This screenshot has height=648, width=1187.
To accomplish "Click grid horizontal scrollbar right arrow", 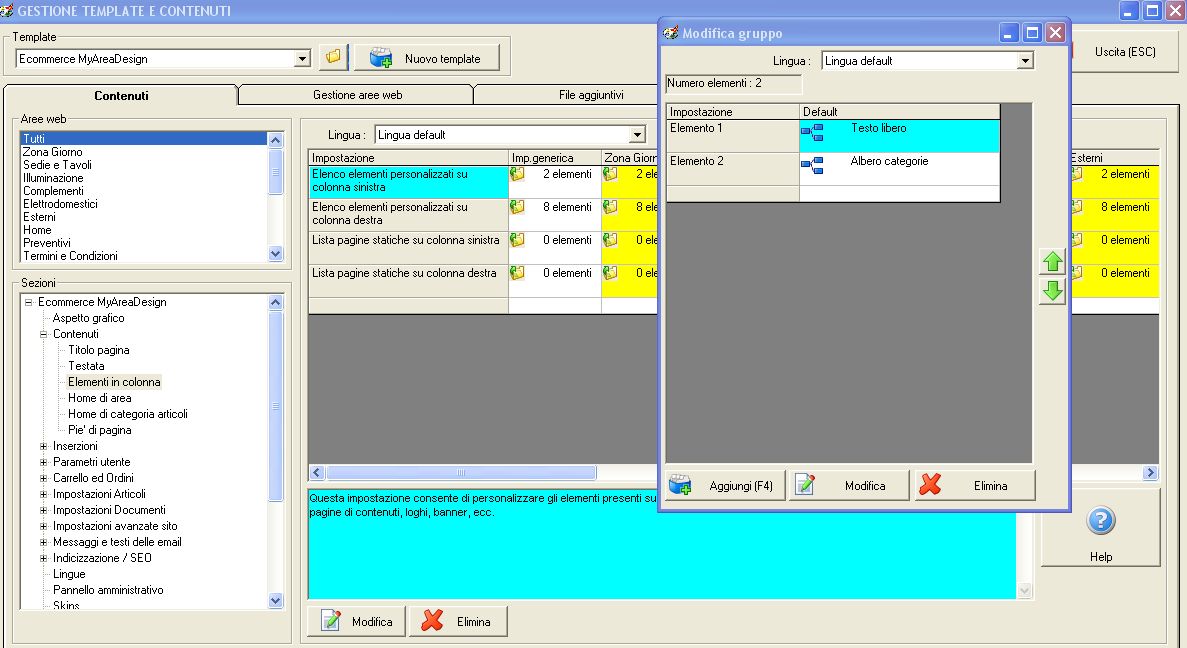I will [1151, 472].
